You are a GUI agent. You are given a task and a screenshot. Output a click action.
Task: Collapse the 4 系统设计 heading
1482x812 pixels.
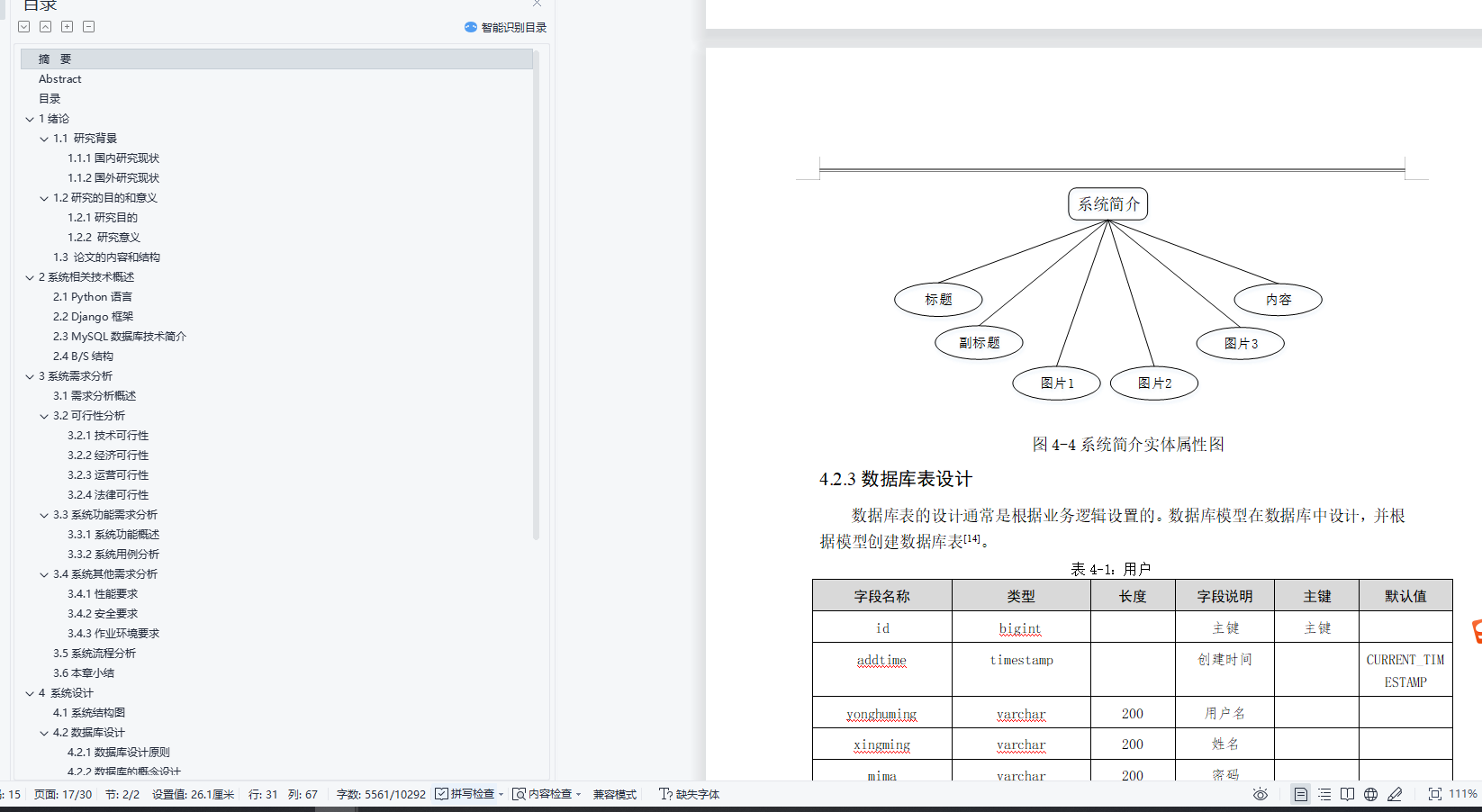point(30,693)
